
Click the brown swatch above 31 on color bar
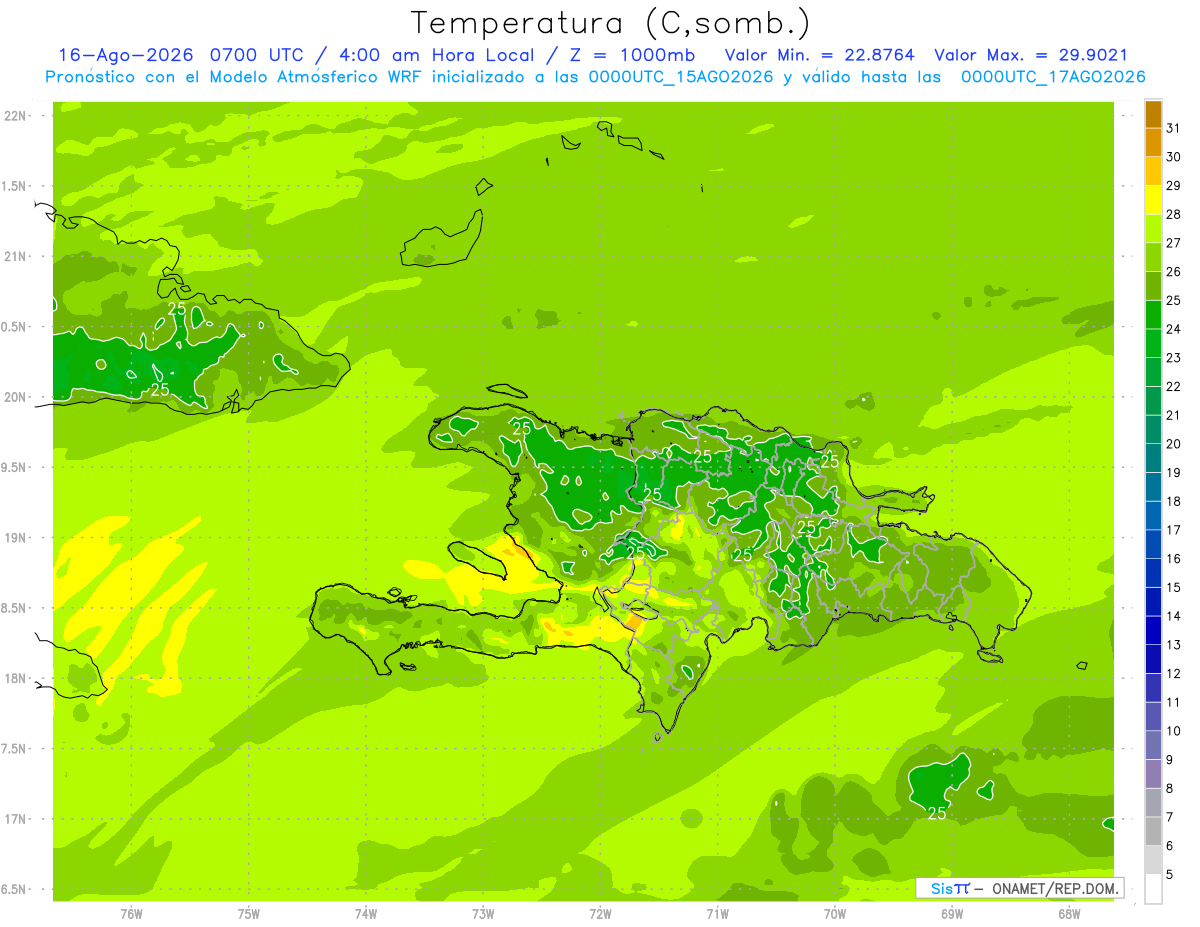coord(1153,115)
